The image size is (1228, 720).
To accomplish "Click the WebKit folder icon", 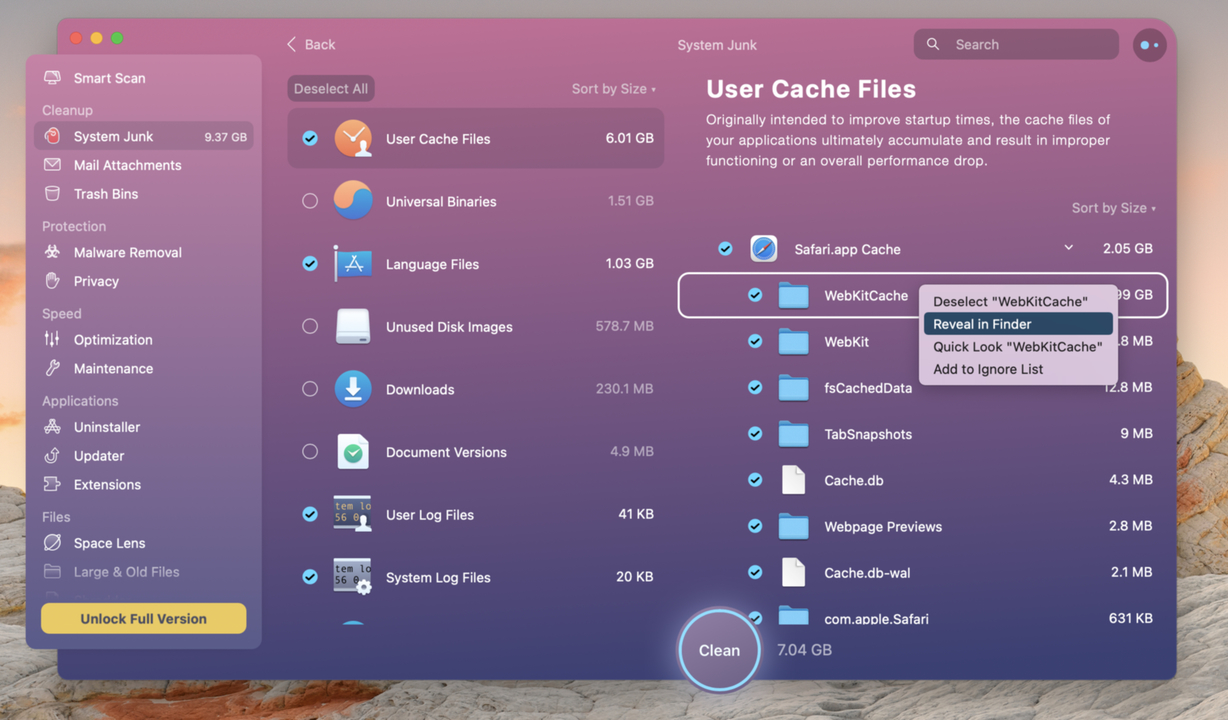I will (x=793, y=341).
